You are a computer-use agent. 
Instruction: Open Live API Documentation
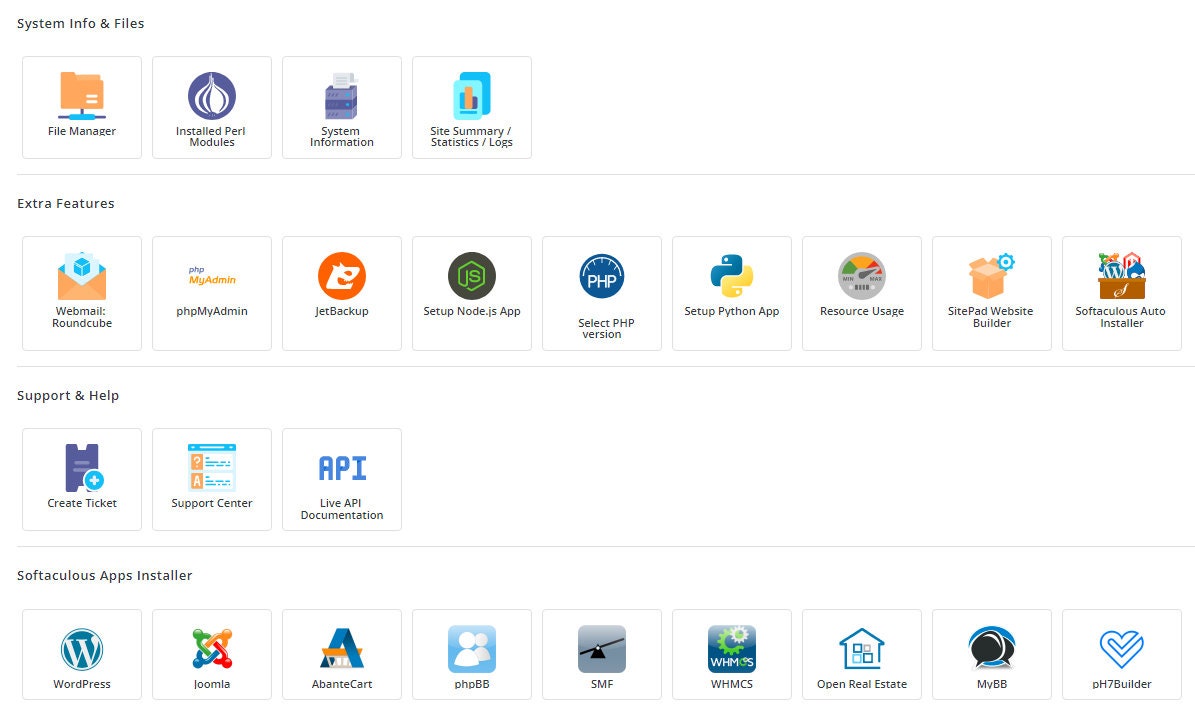[x=341, y=479]
